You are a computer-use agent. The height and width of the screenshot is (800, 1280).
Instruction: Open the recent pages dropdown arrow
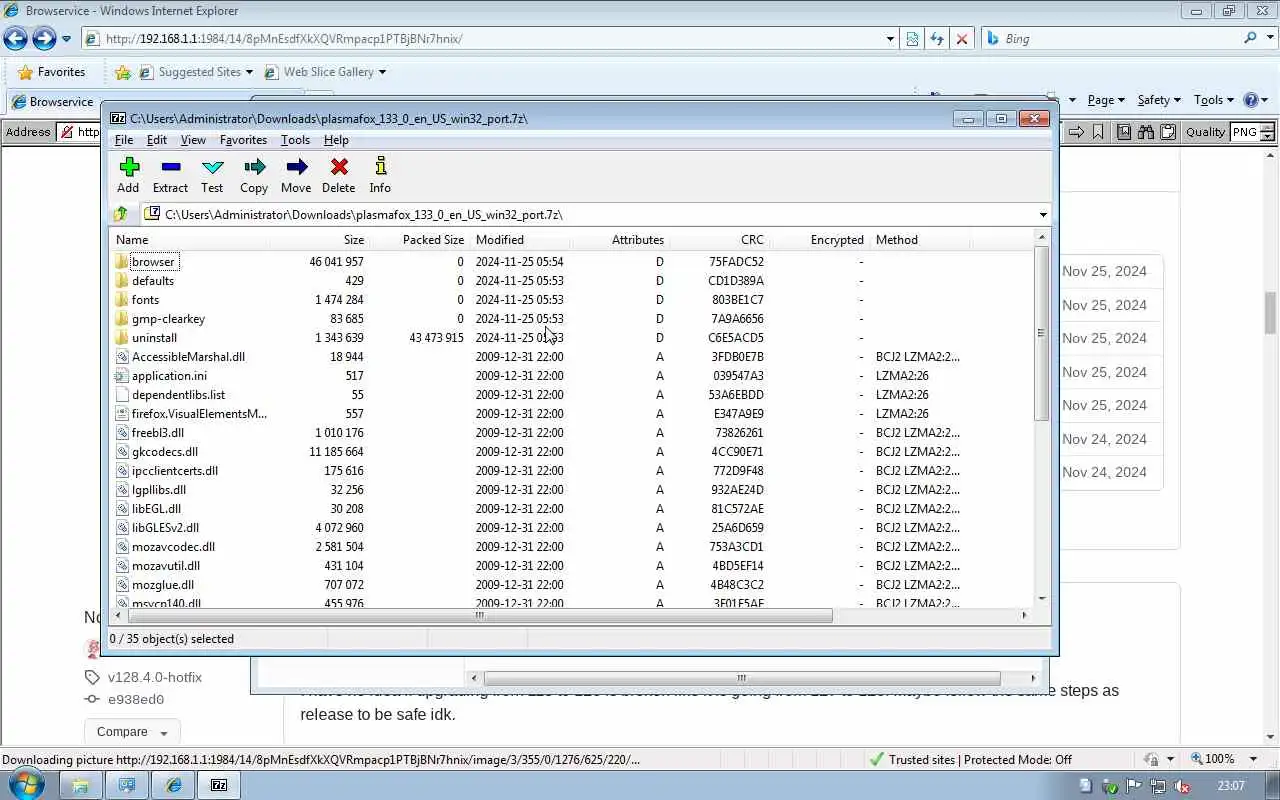click(x=66, y=39)
